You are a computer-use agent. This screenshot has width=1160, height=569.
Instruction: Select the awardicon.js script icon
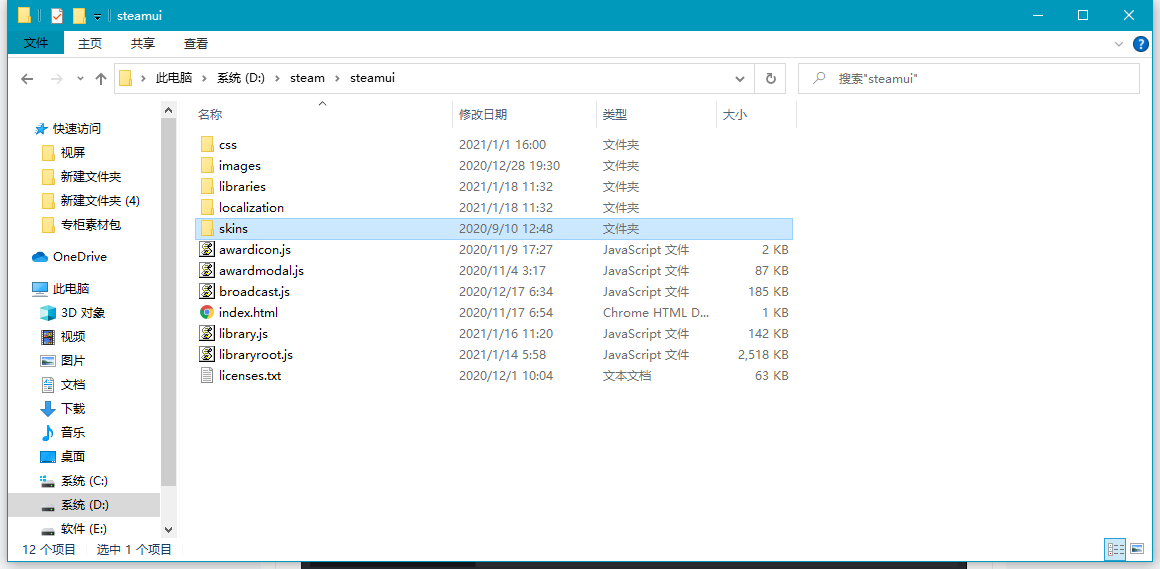click(x=207, y=250)
